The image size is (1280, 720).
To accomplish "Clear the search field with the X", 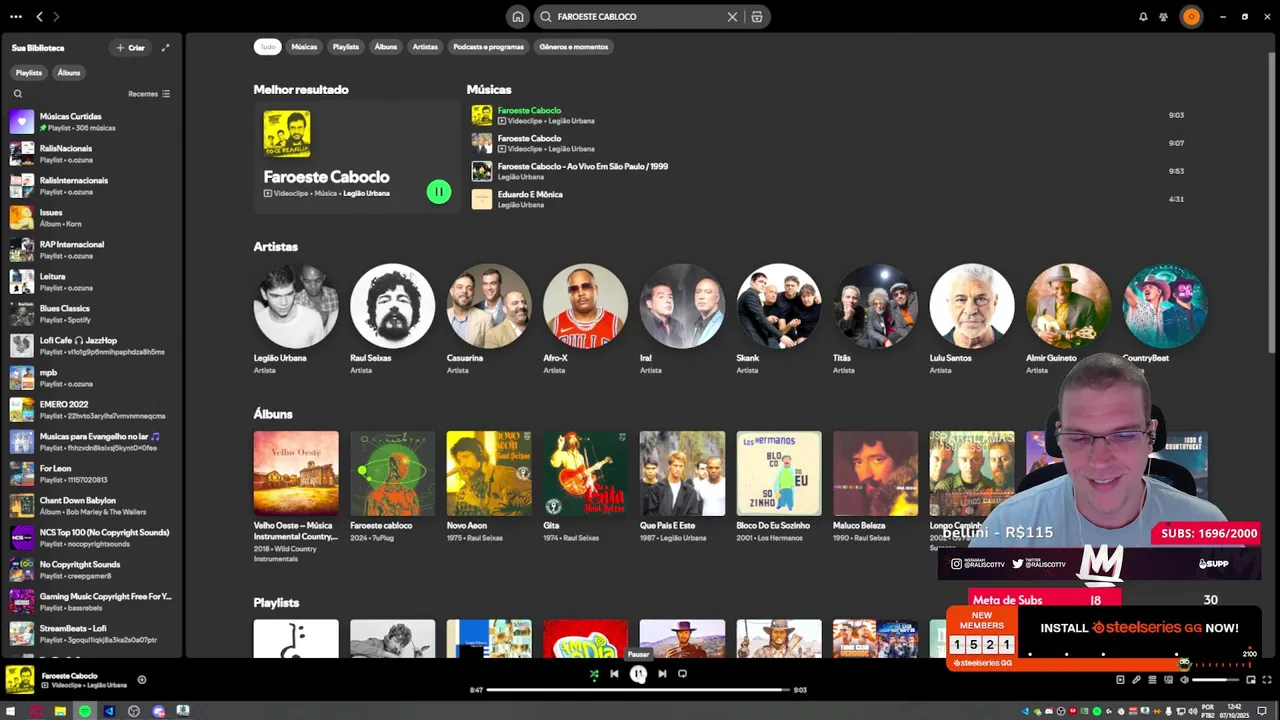I will click(732, 17).
